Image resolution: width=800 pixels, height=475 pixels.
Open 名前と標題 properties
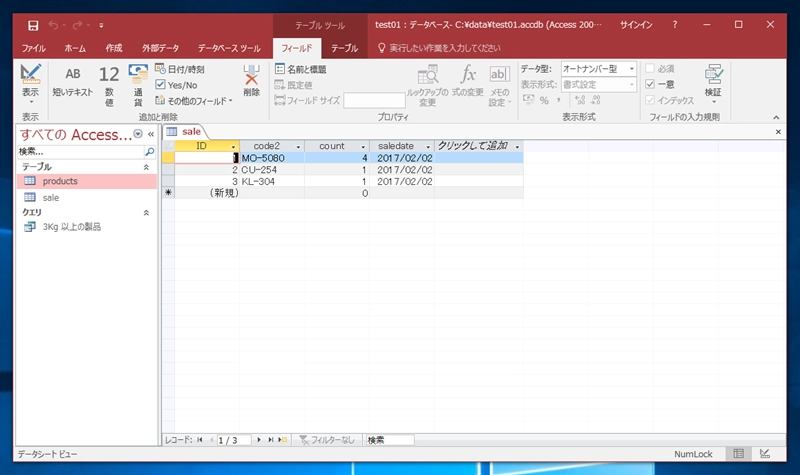301,69
